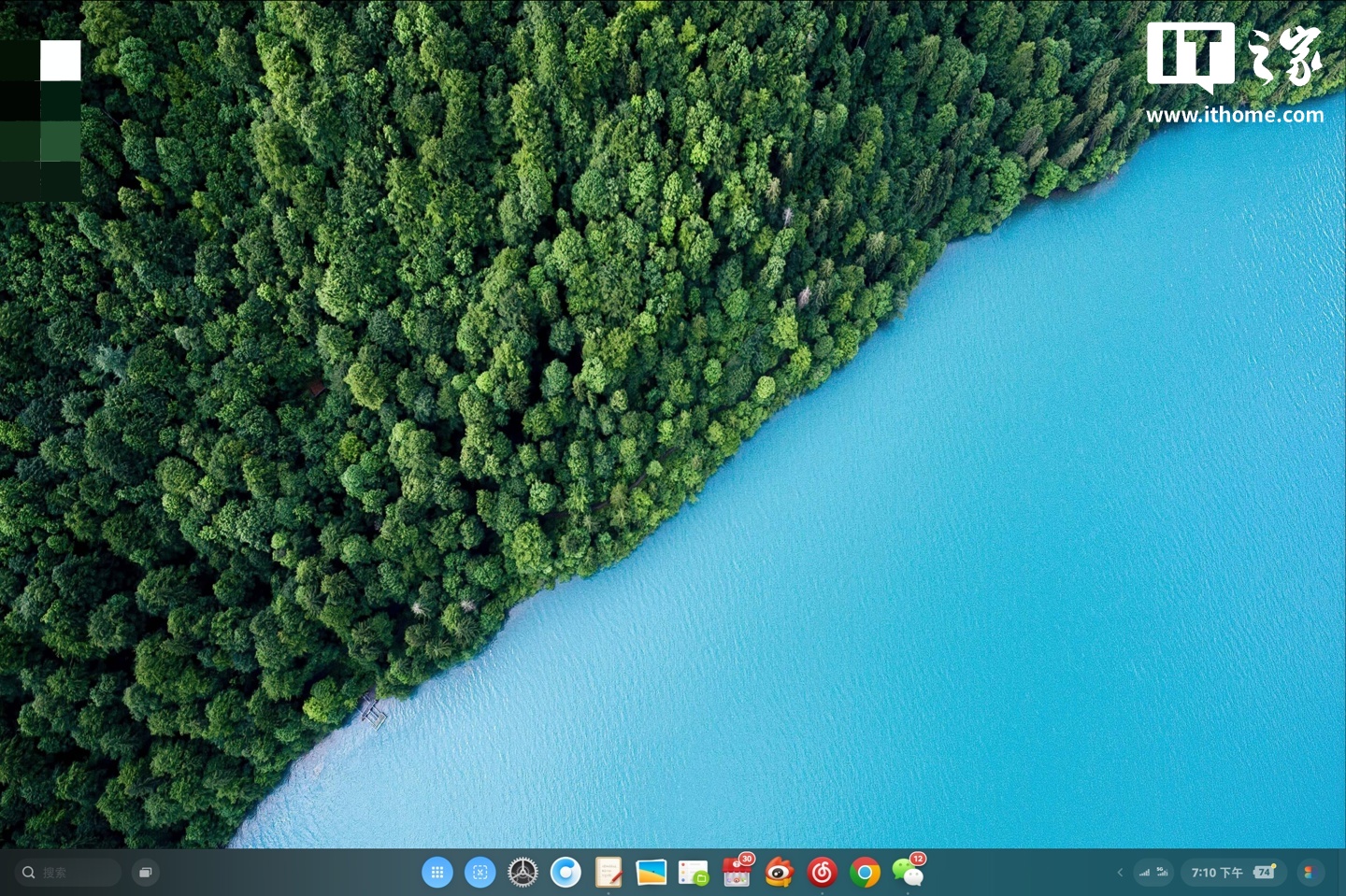Viewport: 1346px width, 896px height.
Task: Open the colorful control center icon
Action: click(x=1309, y=873)
